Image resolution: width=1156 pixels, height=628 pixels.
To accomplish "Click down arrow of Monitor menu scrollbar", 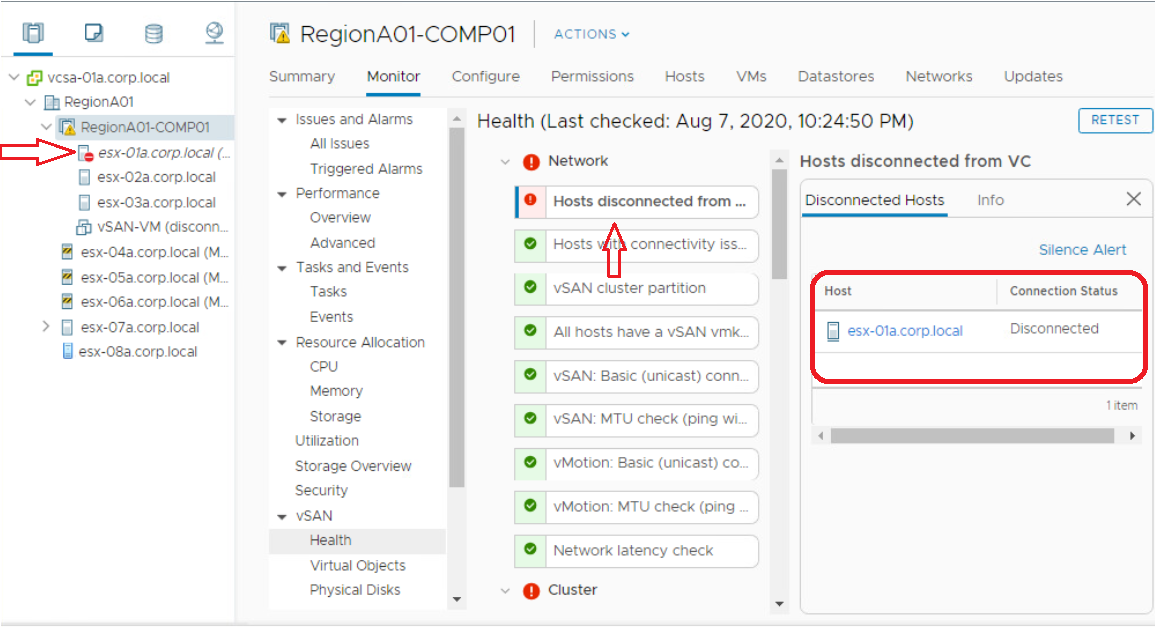I will [457, 600].
